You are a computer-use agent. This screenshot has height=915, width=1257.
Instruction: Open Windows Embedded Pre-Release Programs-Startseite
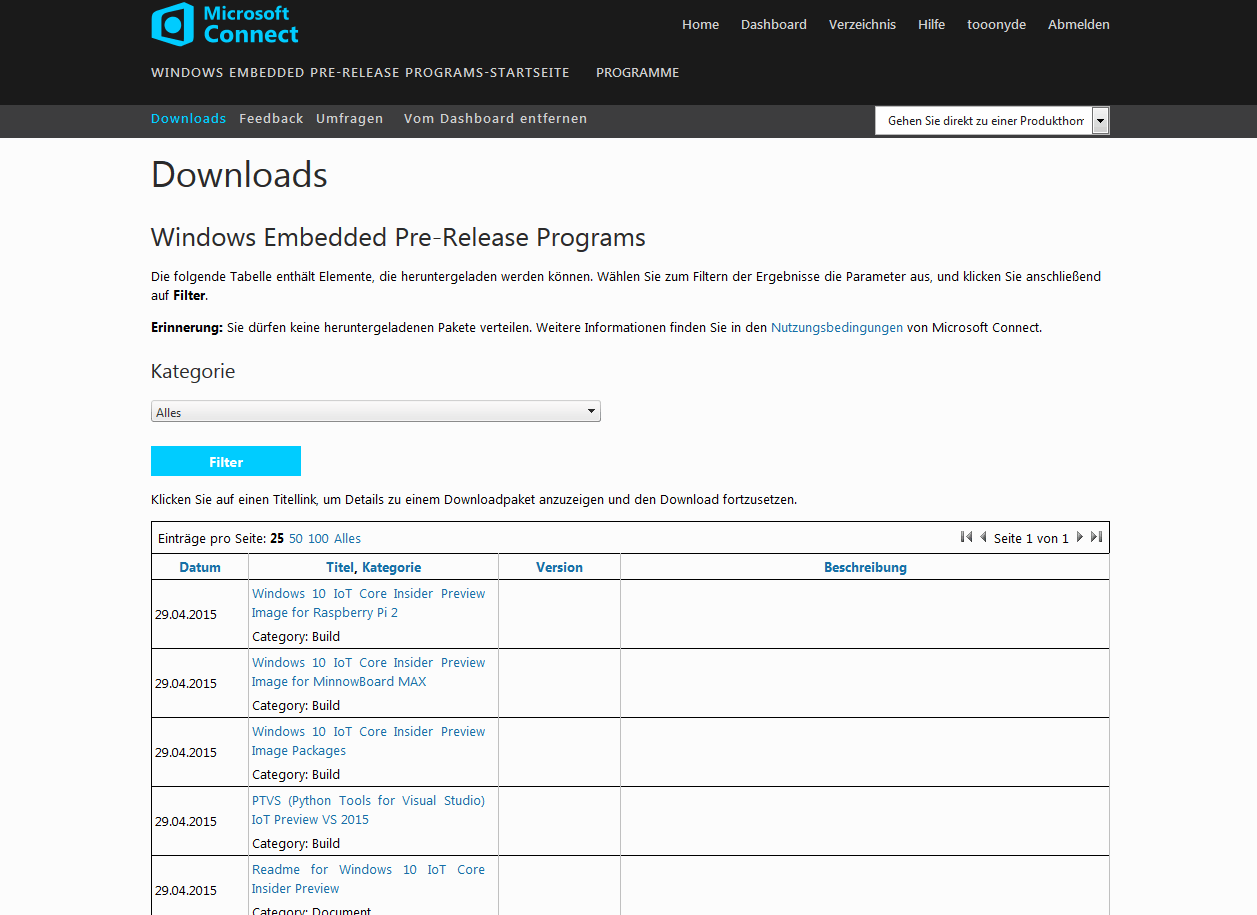coord(360,72)
